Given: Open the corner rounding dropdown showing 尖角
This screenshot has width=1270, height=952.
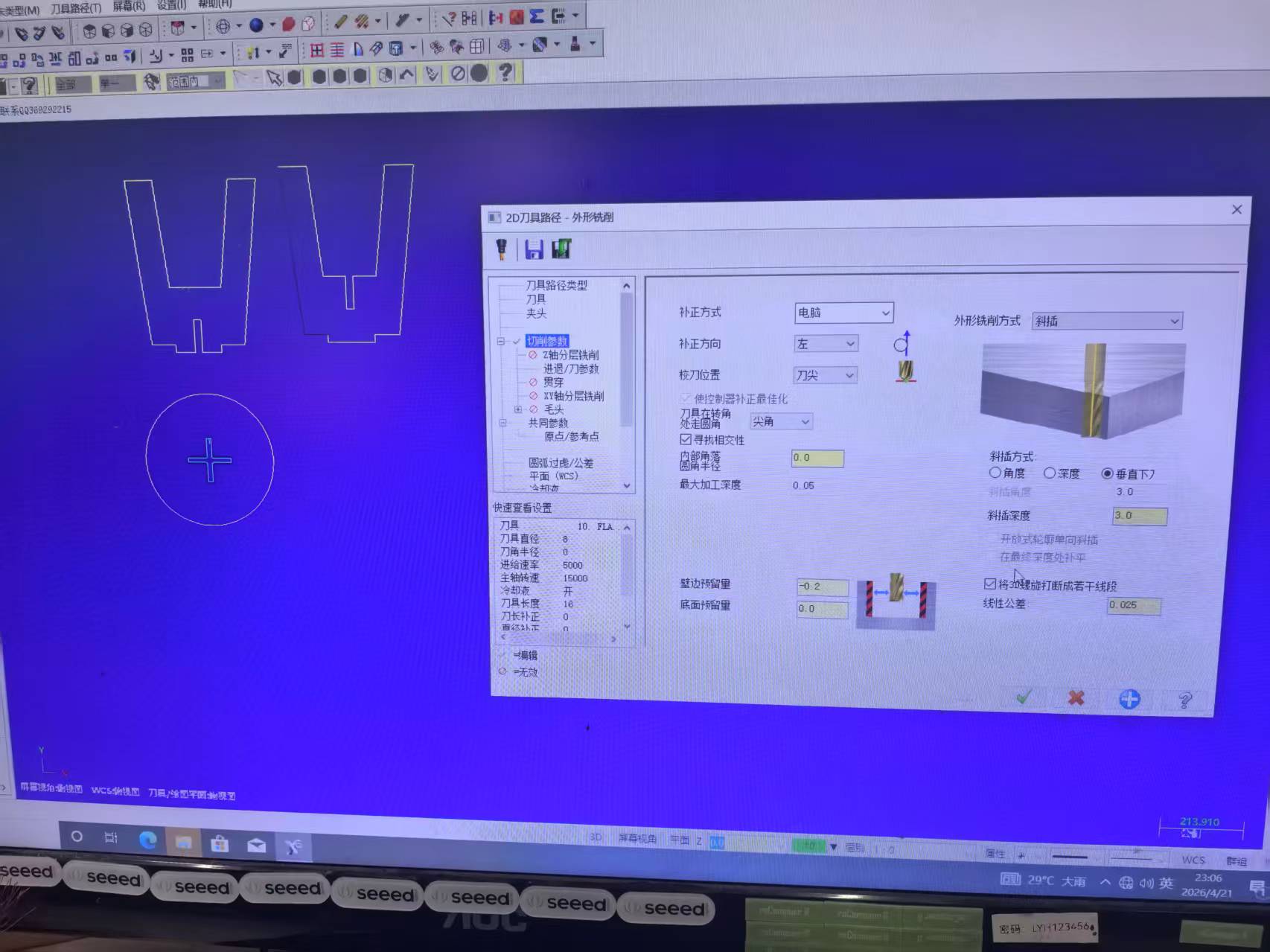Looking at the screenshot, I should [781, 421].
